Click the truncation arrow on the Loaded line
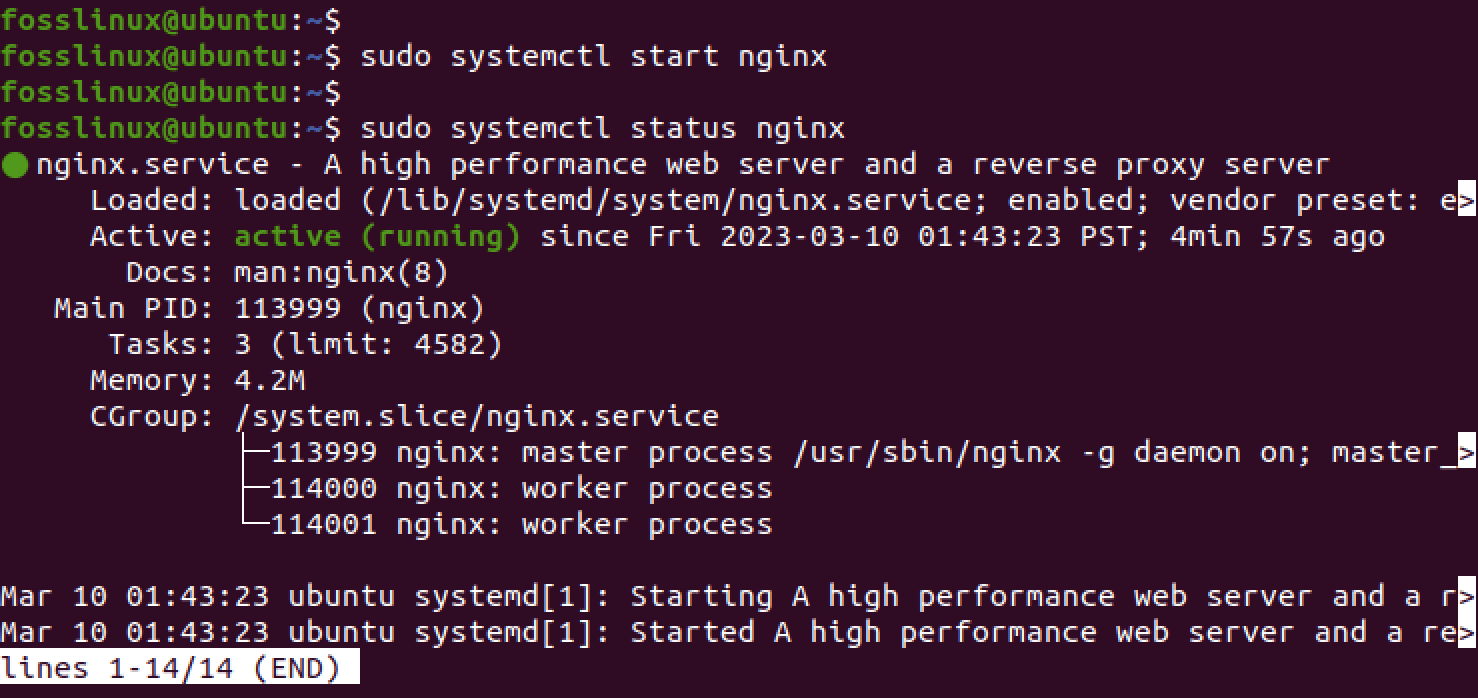Screen dimensions: 1478x698 (1467, 201)
